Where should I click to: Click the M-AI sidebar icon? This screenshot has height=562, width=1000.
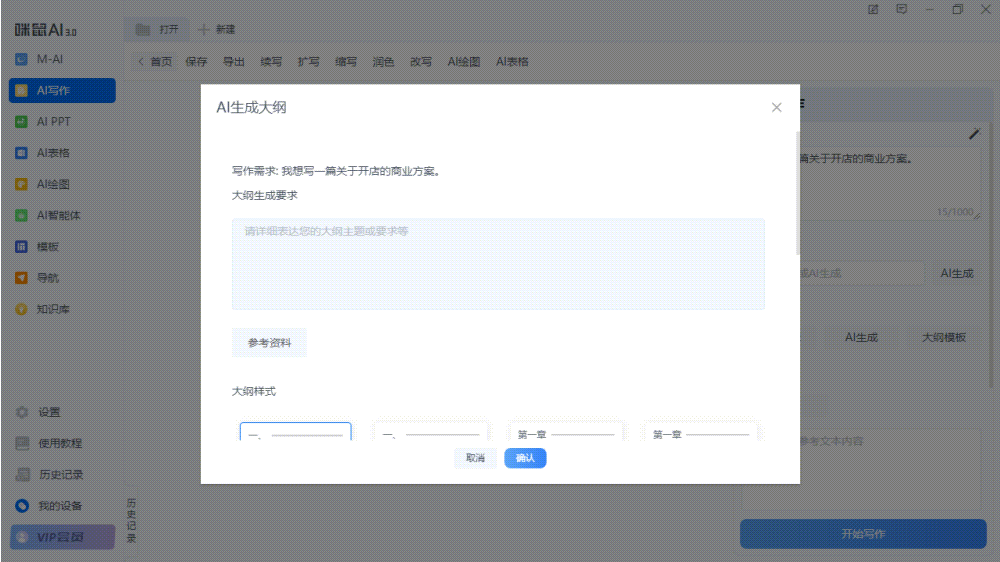[x=21, y=59]
